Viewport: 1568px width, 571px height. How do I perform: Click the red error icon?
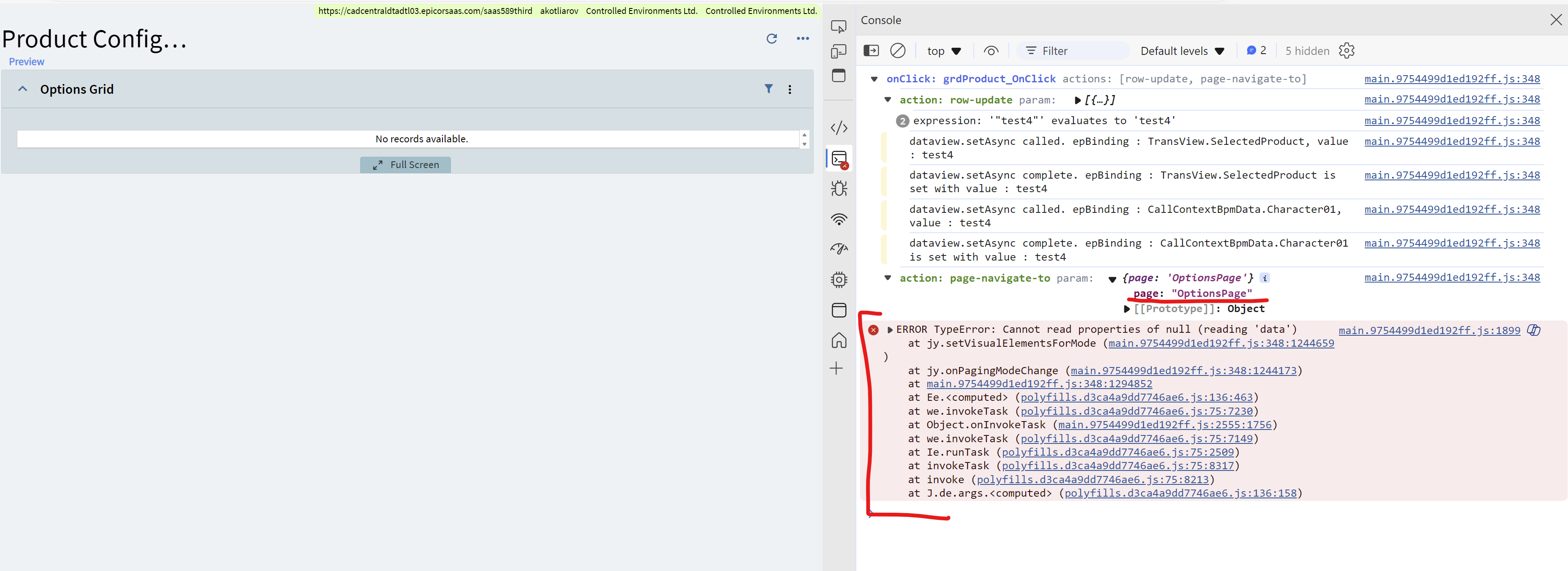pos(874,330)
